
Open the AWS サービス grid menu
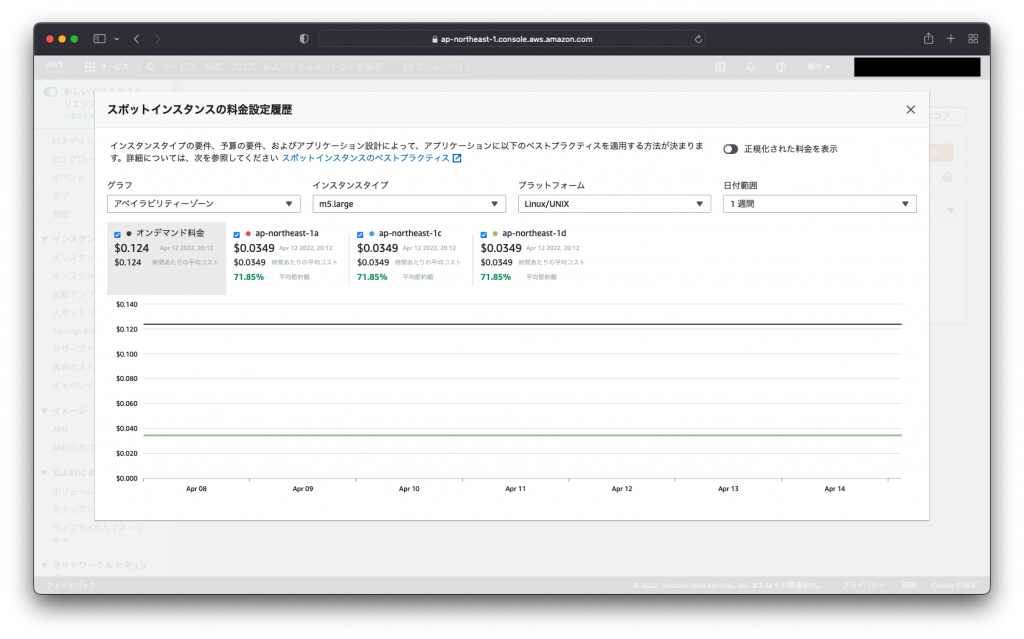pyautogui.click(x=107, y=67)
